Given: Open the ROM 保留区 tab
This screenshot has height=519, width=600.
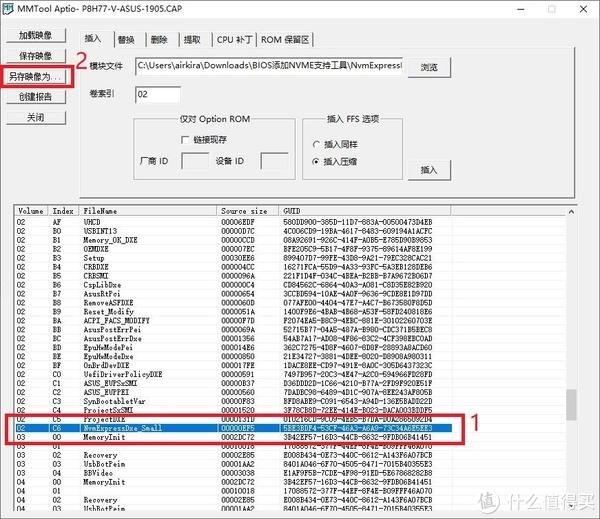Looking at the screenshot, I should click(x=285, y=39).
